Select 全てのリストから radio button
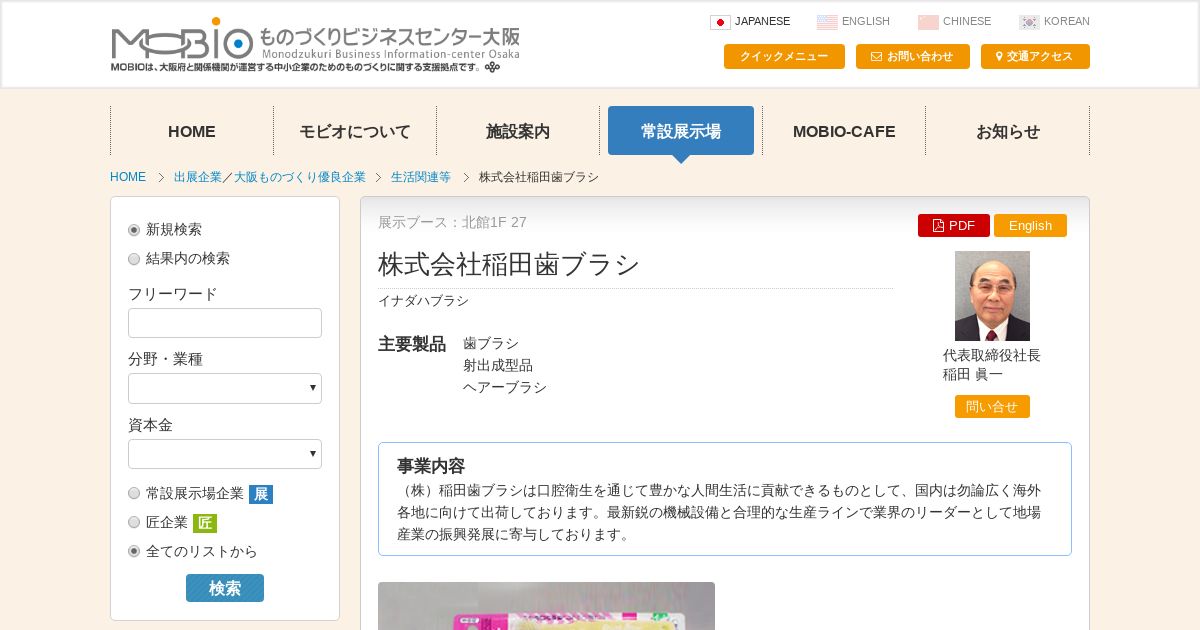The height and width of the screenshot is (630, 1200). coord(134,551)
